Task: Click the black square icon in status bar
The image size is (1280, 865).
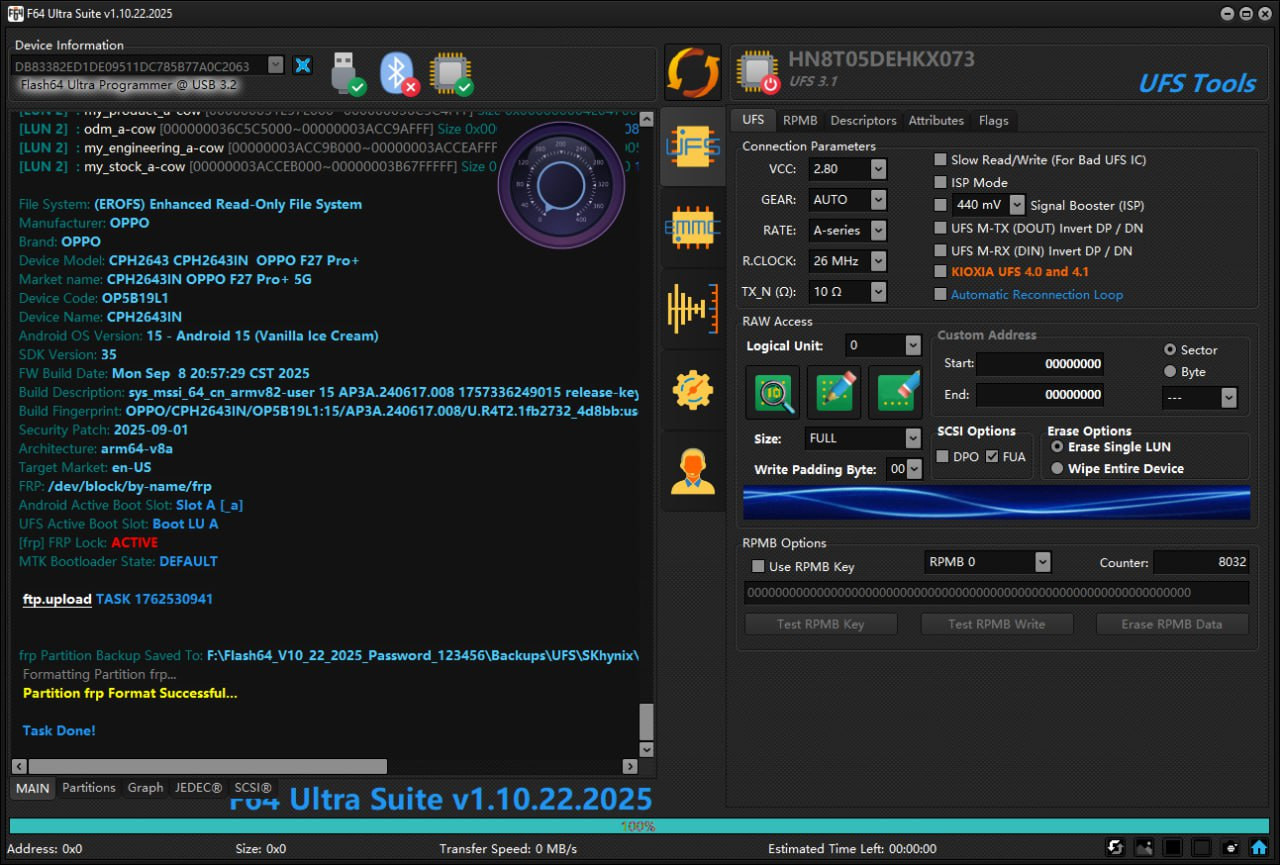Action: tap(1173, 848)
